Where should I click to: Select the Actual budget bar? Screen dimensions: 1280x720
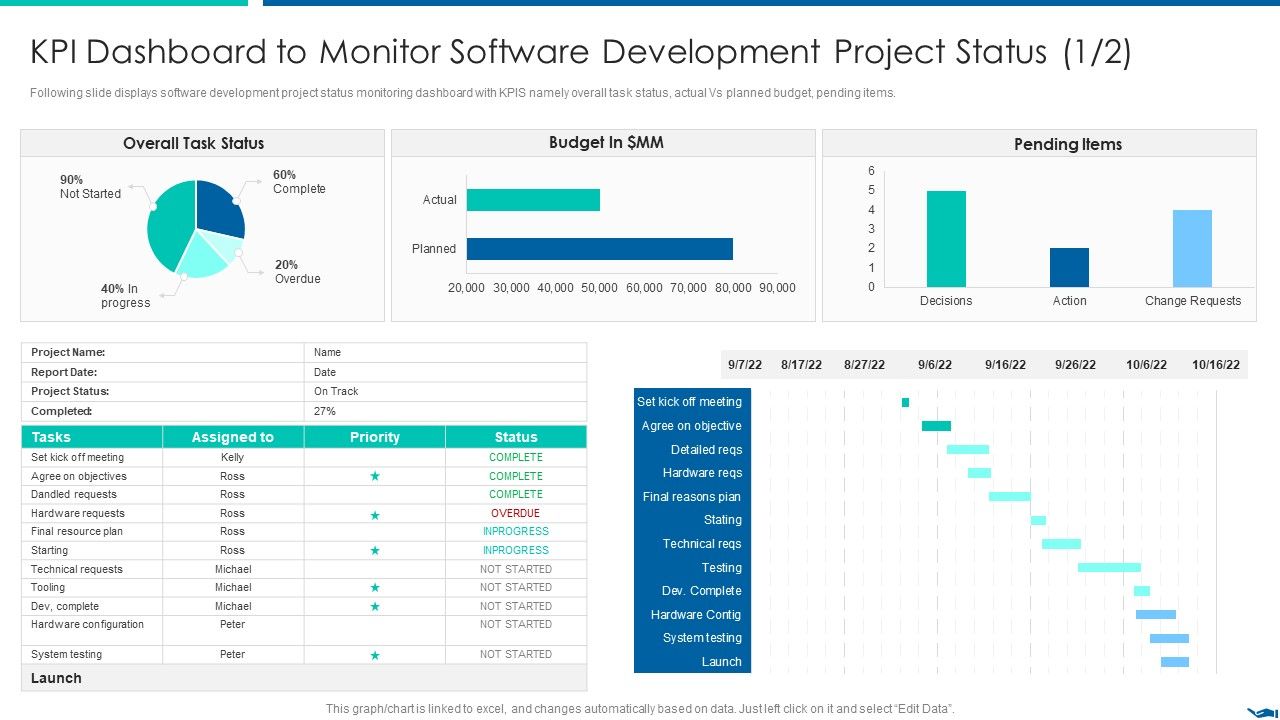click(533, 199)
